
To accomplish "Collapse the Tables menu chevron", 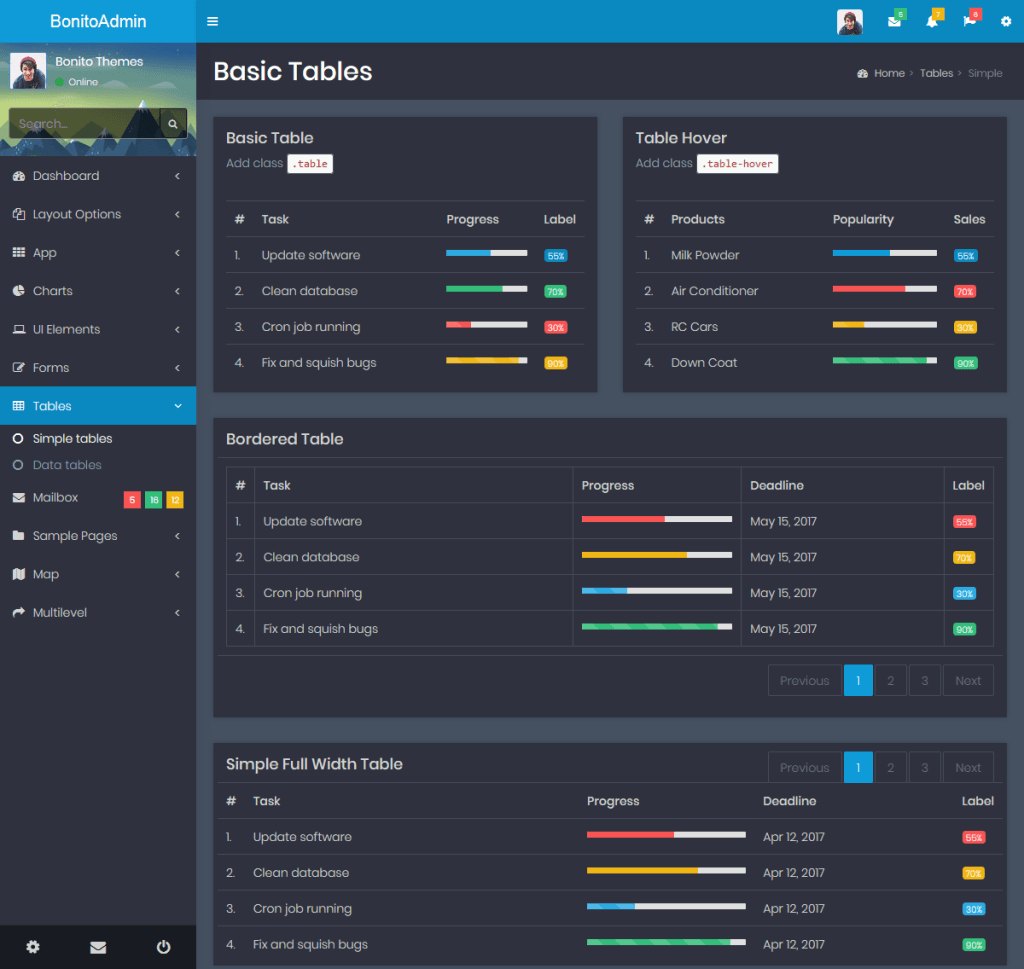I will [x=178, y=406].
